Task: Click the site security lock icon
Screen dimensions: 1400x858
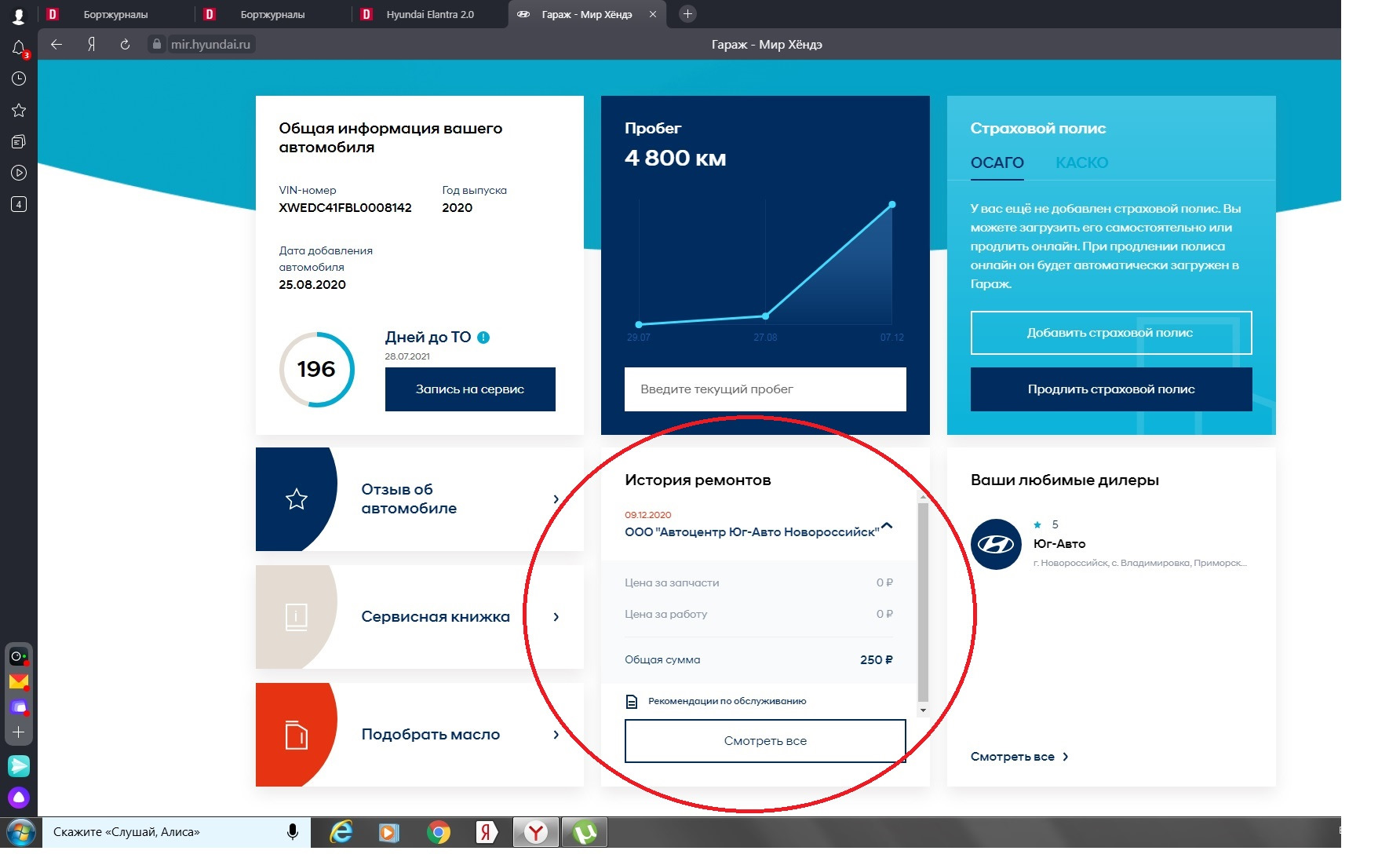Action: (x=157, y=45)
